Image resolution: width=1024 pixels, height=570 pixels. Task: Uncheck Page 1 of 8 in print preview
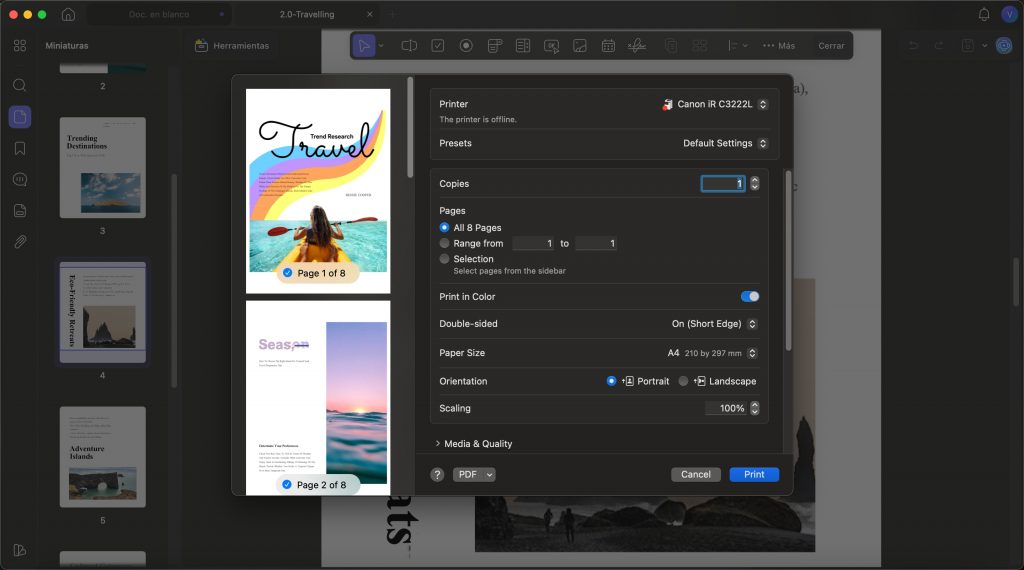coord(287,273)
